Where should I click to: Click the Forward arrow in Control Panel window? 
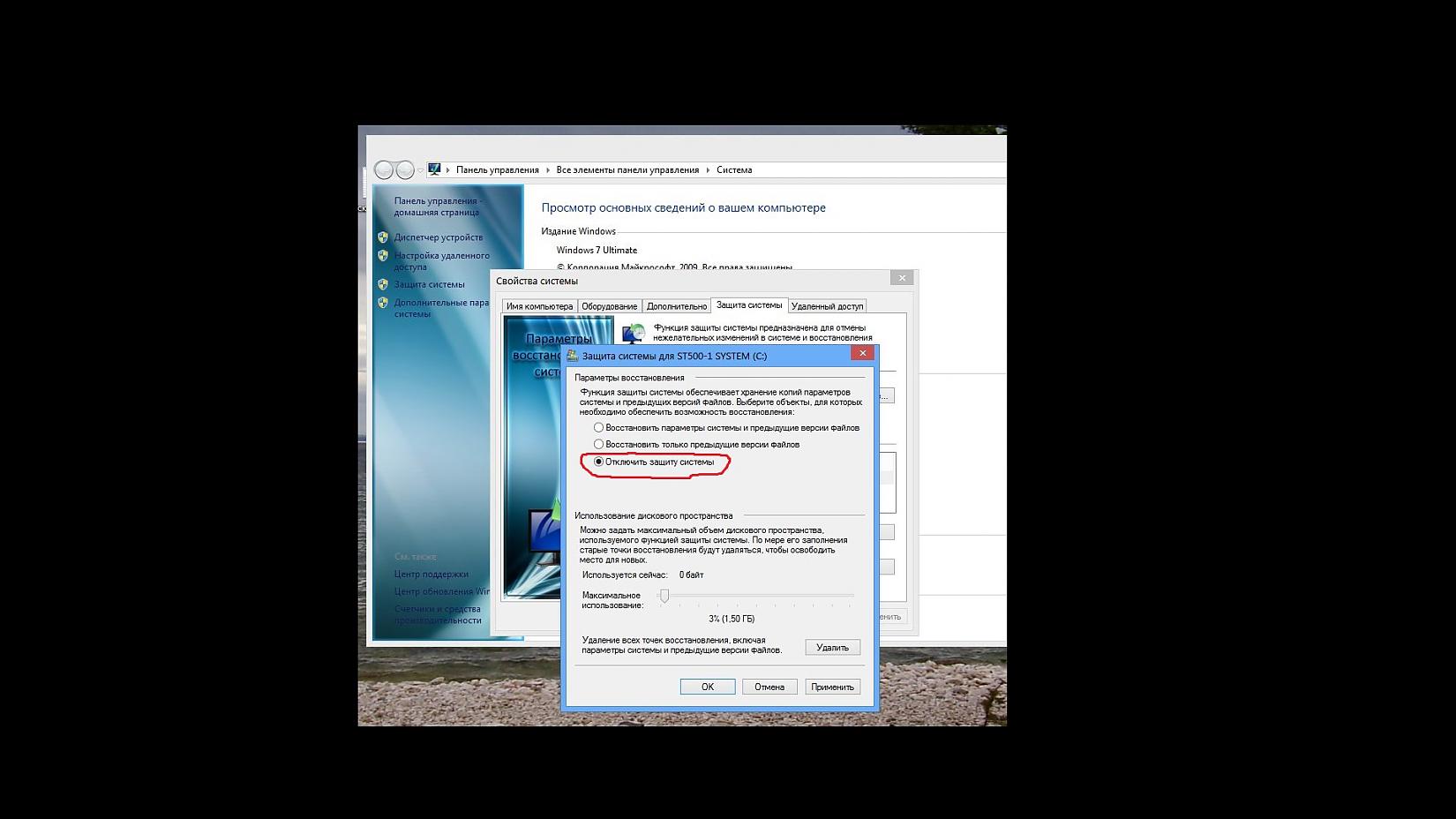coord(405,169)
